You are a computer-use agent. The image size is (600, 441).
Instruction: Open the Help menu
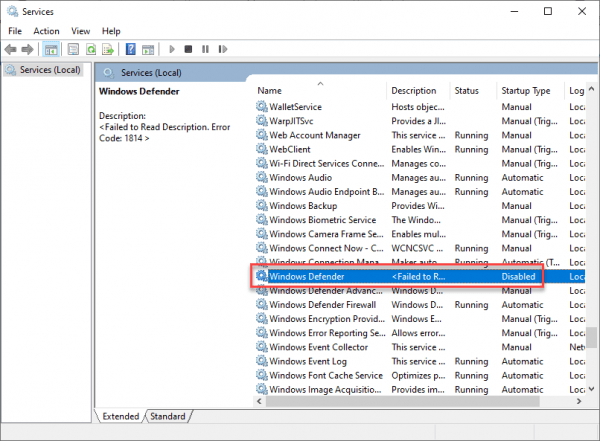111,31
